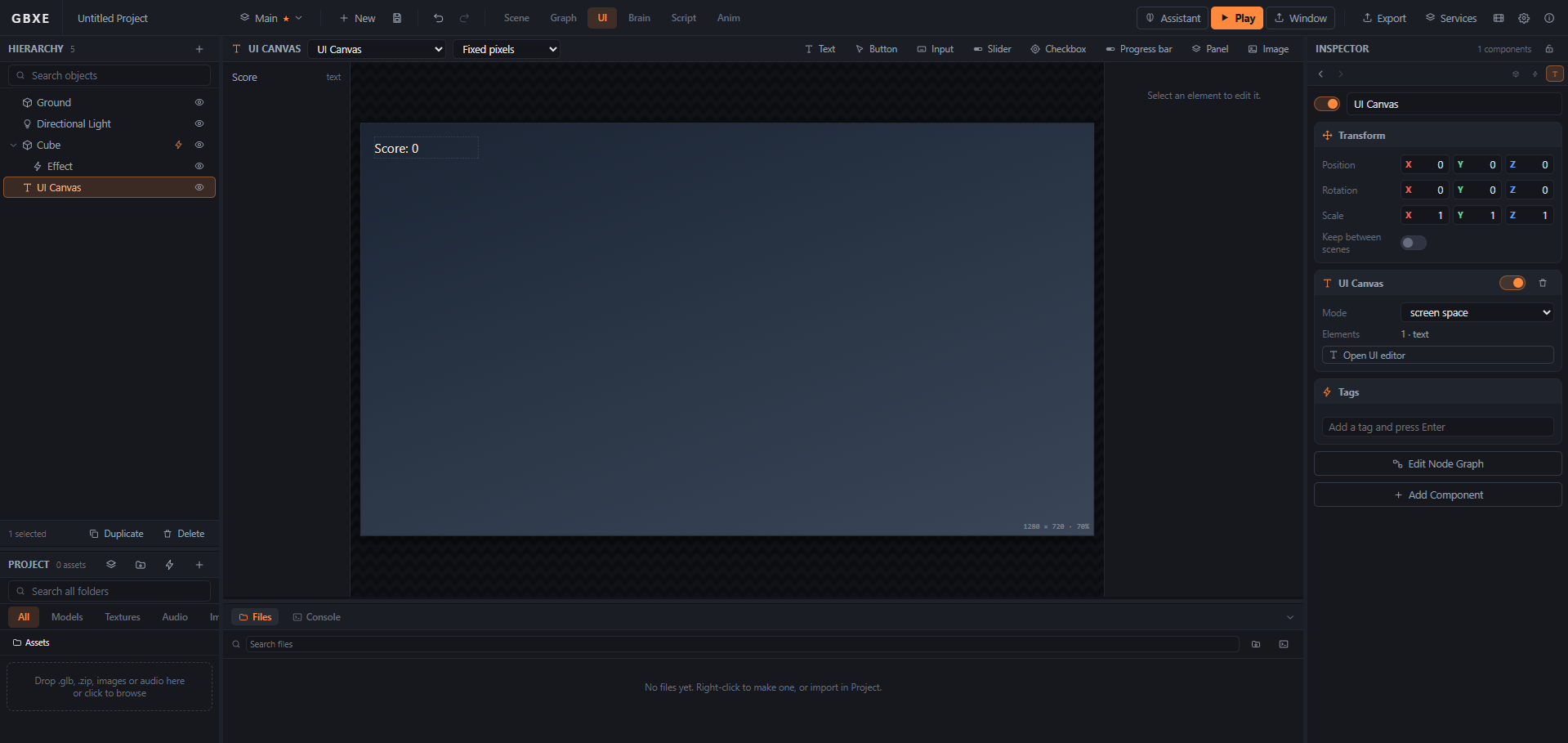Screen dimensions: 1568x743
Task: Open the UI Canvas selector dropdown
Action: coord(377,49)
